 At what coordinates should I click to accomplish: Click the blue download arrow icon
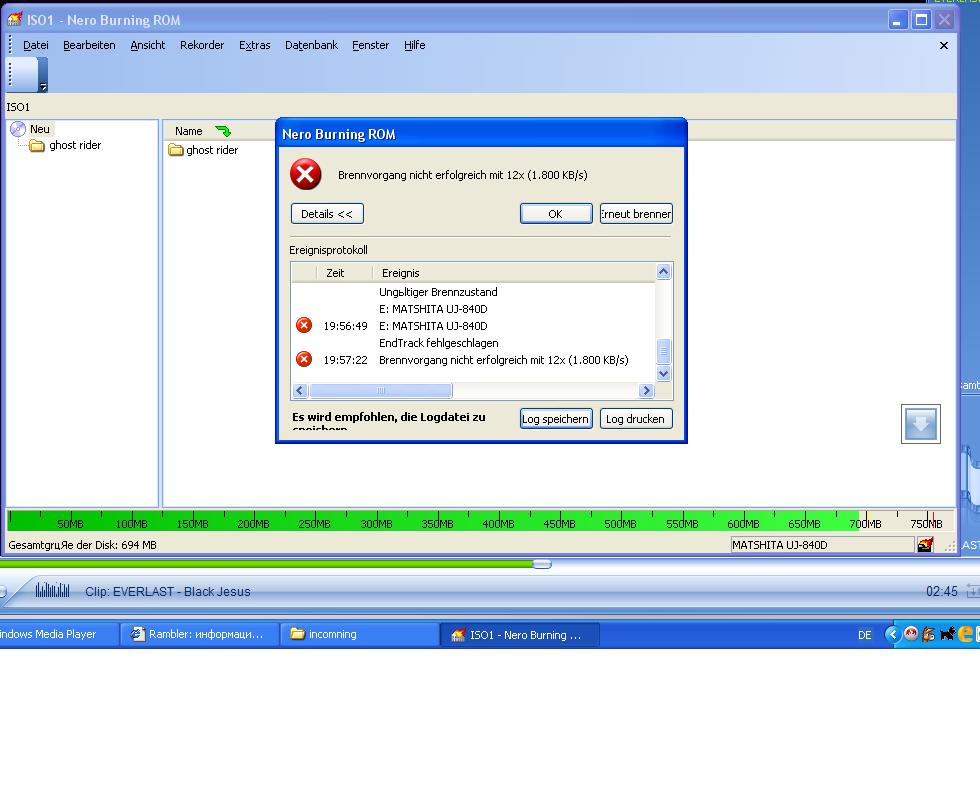click(x=921, y=424)
